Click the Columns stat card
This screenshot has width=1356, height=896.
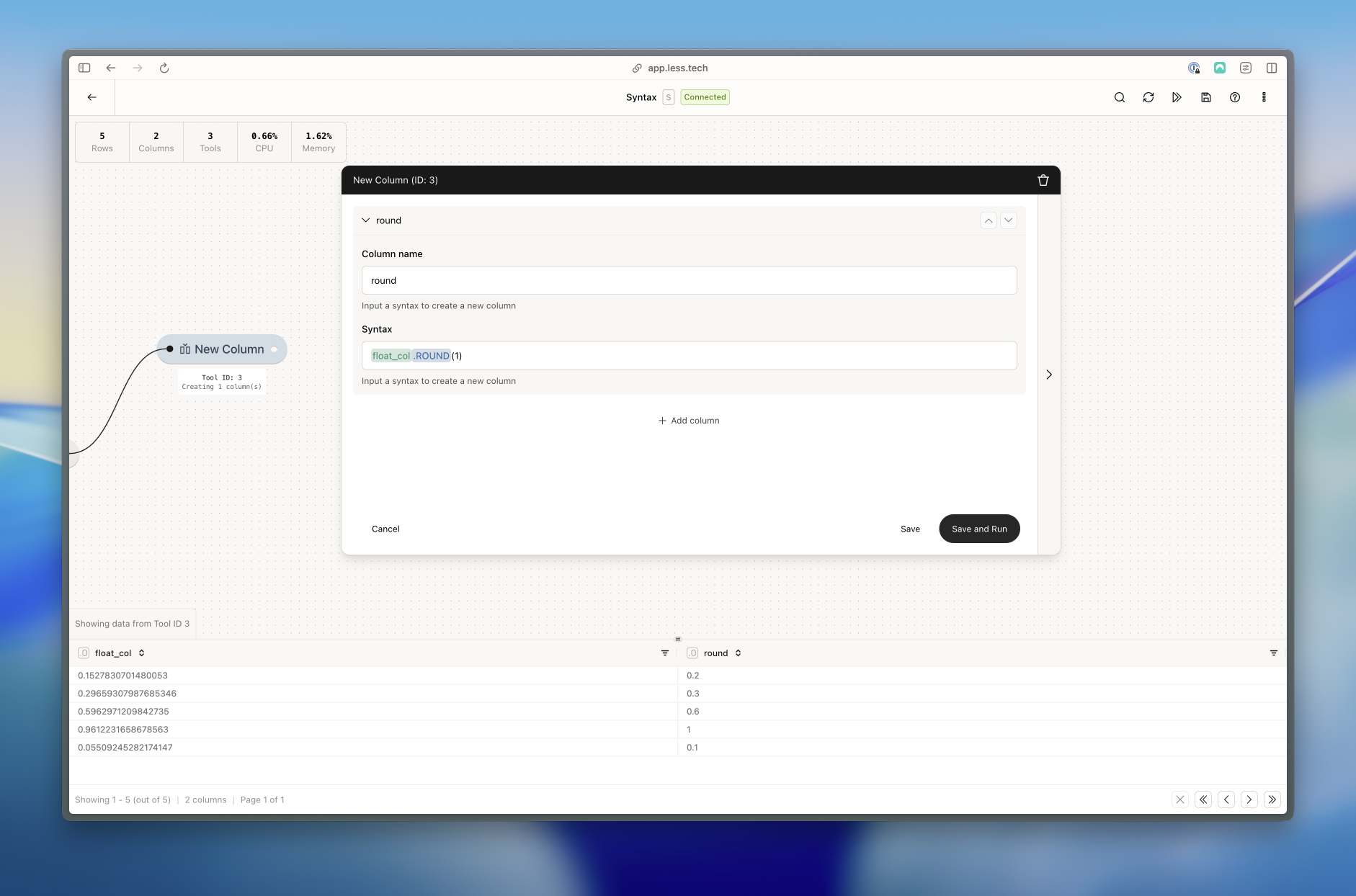[x=156, y=142]
